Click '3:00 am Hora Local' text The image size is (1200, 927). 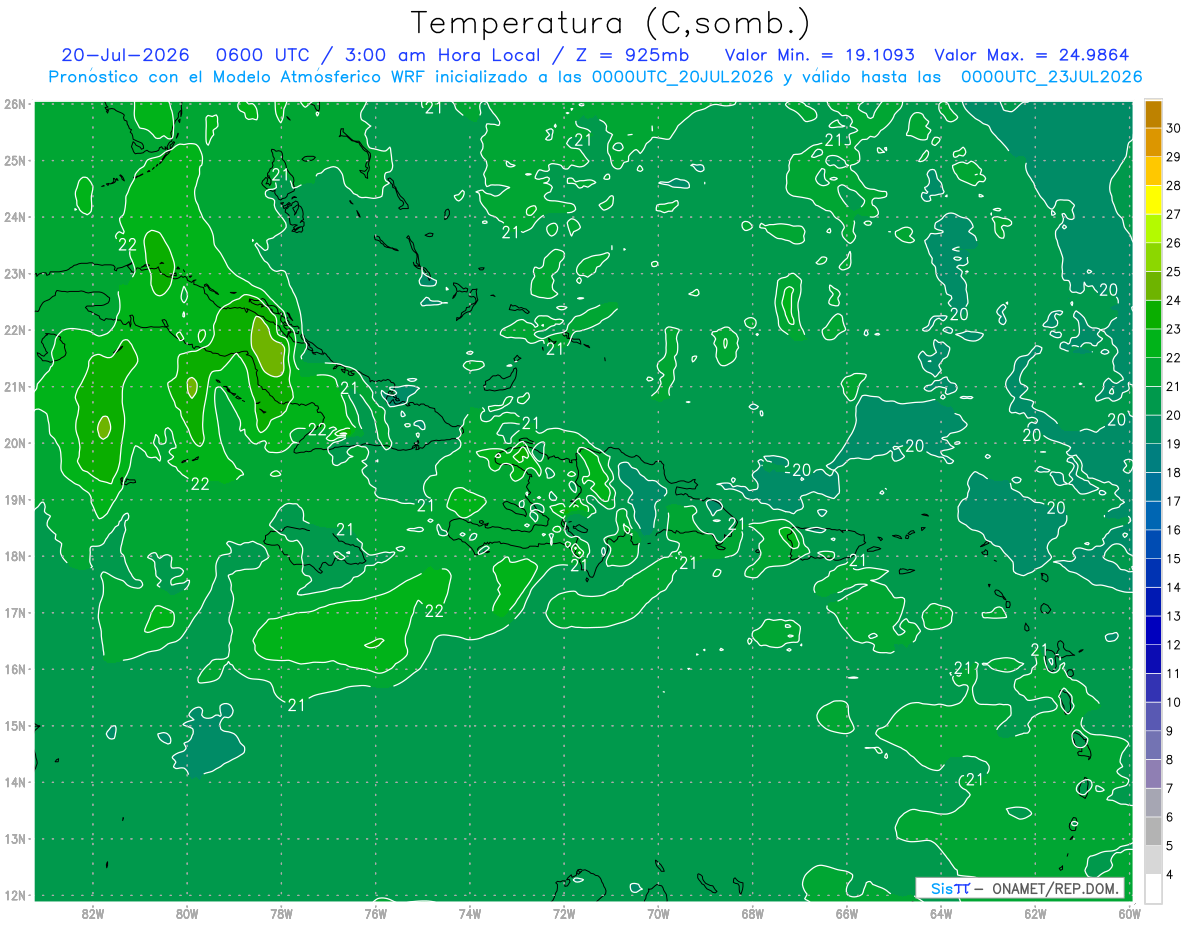[x=443, y=55]
